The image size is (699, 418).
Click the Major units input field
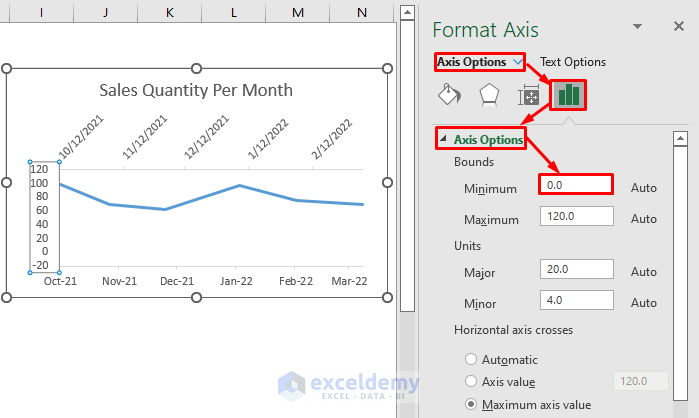tap(577, 269)
